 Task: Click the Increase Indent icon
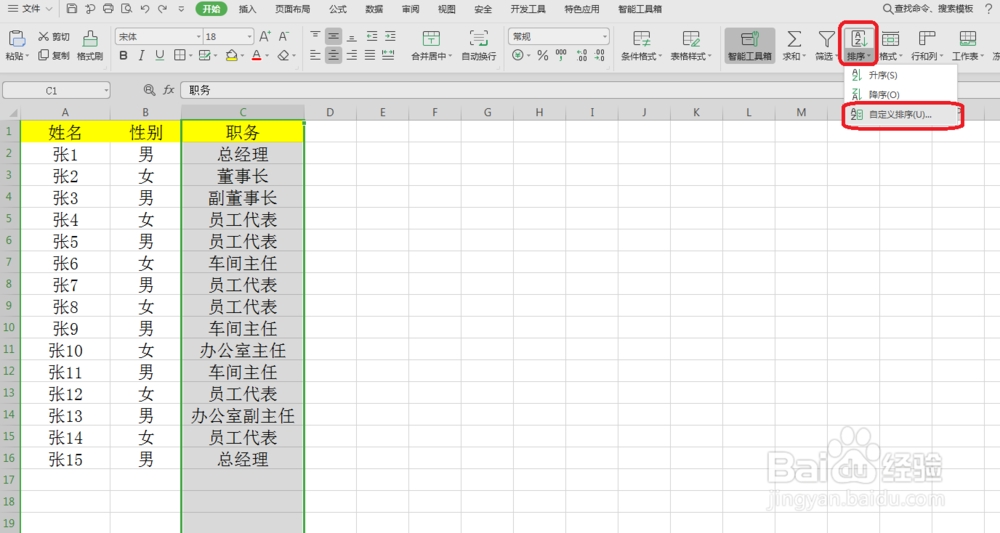coord(390,36)
